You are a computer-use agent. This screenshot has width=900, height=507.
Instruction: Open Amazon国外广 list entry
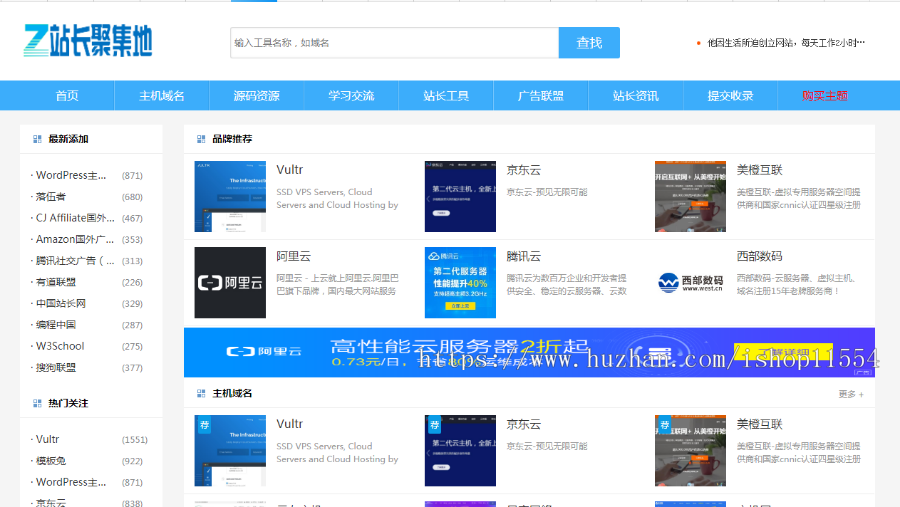pos(75,239)
